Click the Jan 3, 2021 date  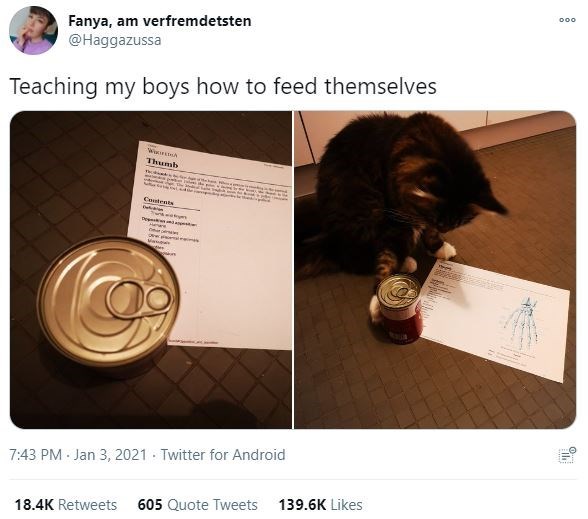(x=110, y=455)
